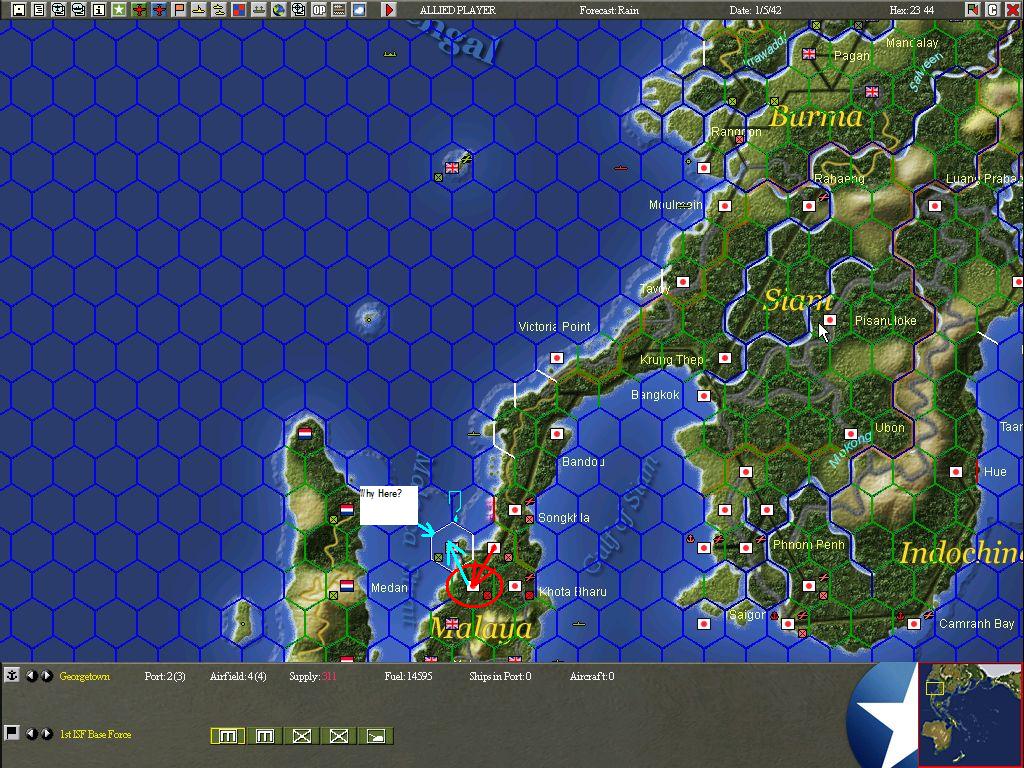1024x768 pixels.
Task: Open the document list toolbar icon
Action: (39, 10)
